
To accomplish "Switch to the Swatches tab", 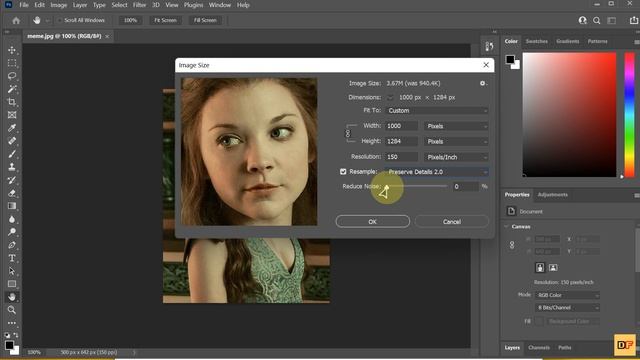I will (536, 41).
